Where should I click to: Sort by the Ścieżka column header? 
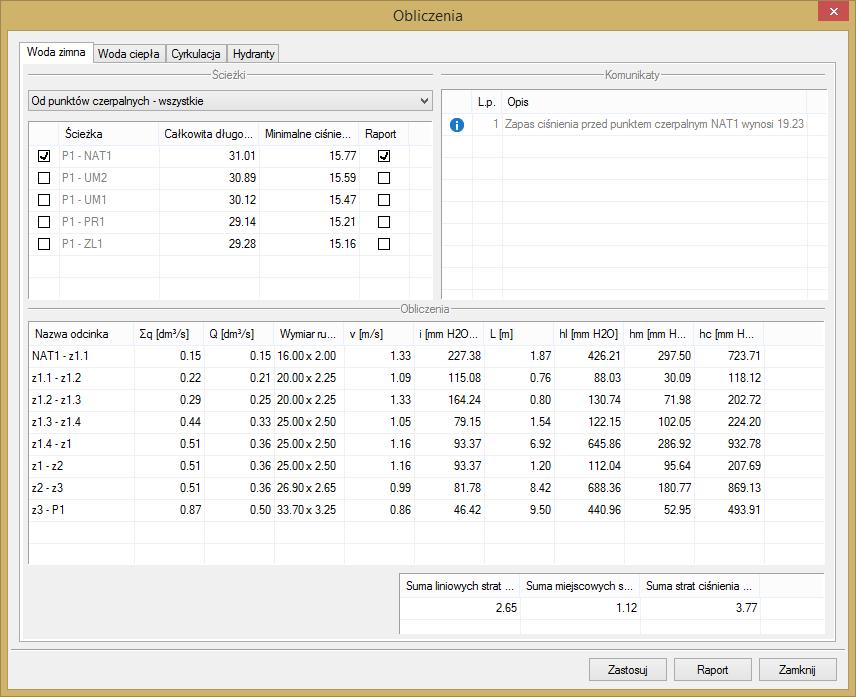(x=109, y=134)
